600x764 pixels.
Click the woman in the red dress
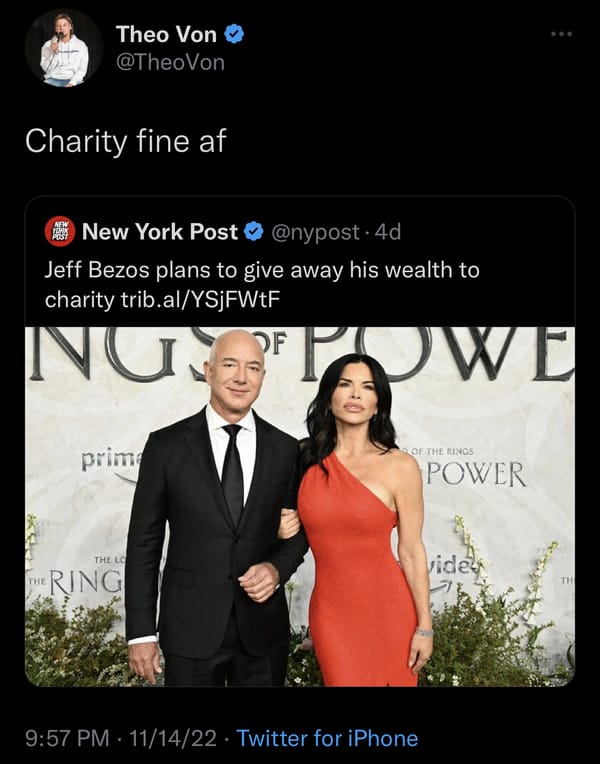coord(361,521)
